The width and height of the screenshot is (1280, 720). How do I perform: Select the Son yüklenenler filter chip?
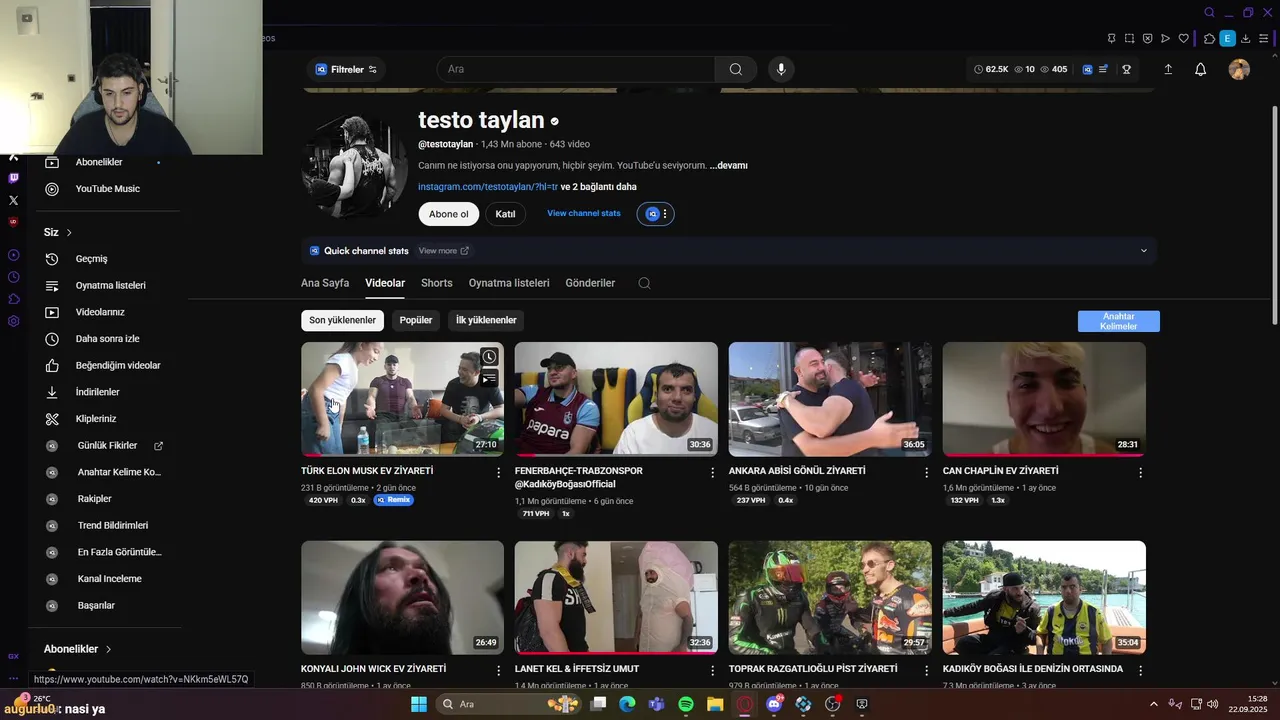(342, 320)
